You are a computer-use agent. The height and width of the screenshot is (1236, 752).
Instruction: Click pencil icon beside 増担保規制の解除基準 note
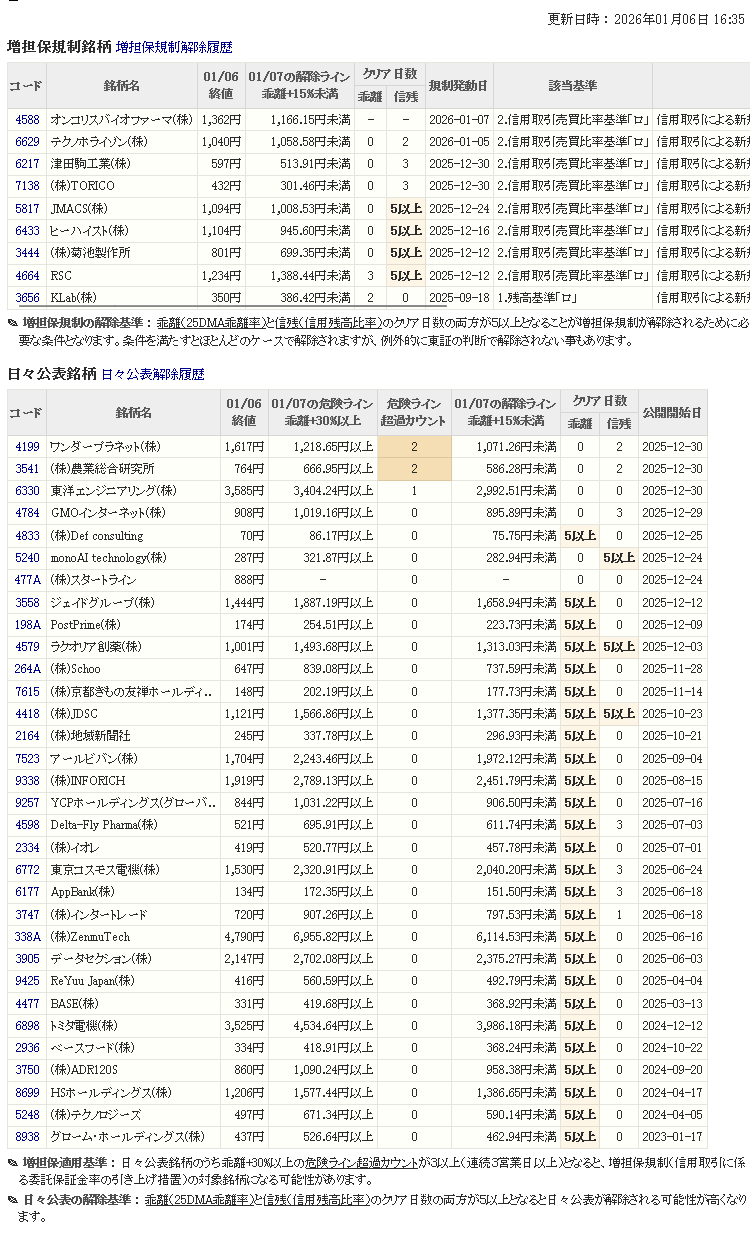(x=12, y=323)
